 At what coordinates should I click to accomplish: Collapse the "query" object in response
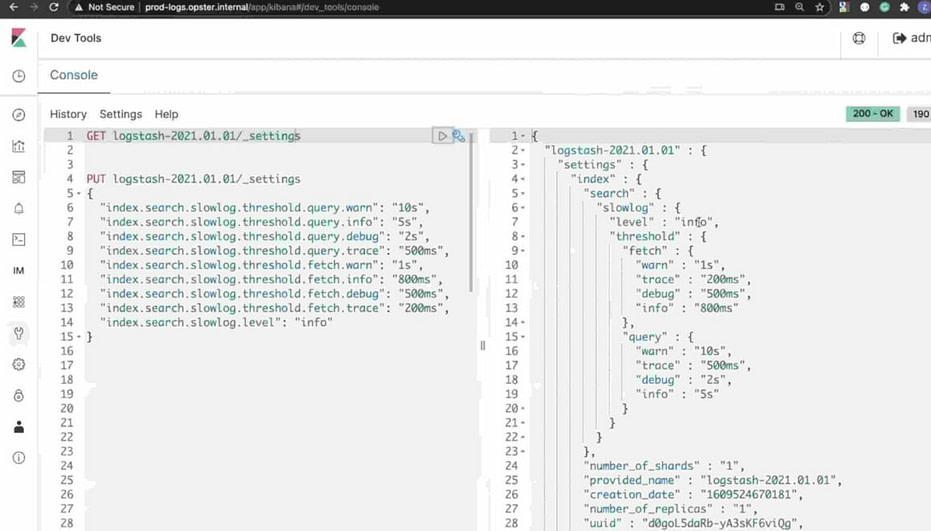[523, 337]
